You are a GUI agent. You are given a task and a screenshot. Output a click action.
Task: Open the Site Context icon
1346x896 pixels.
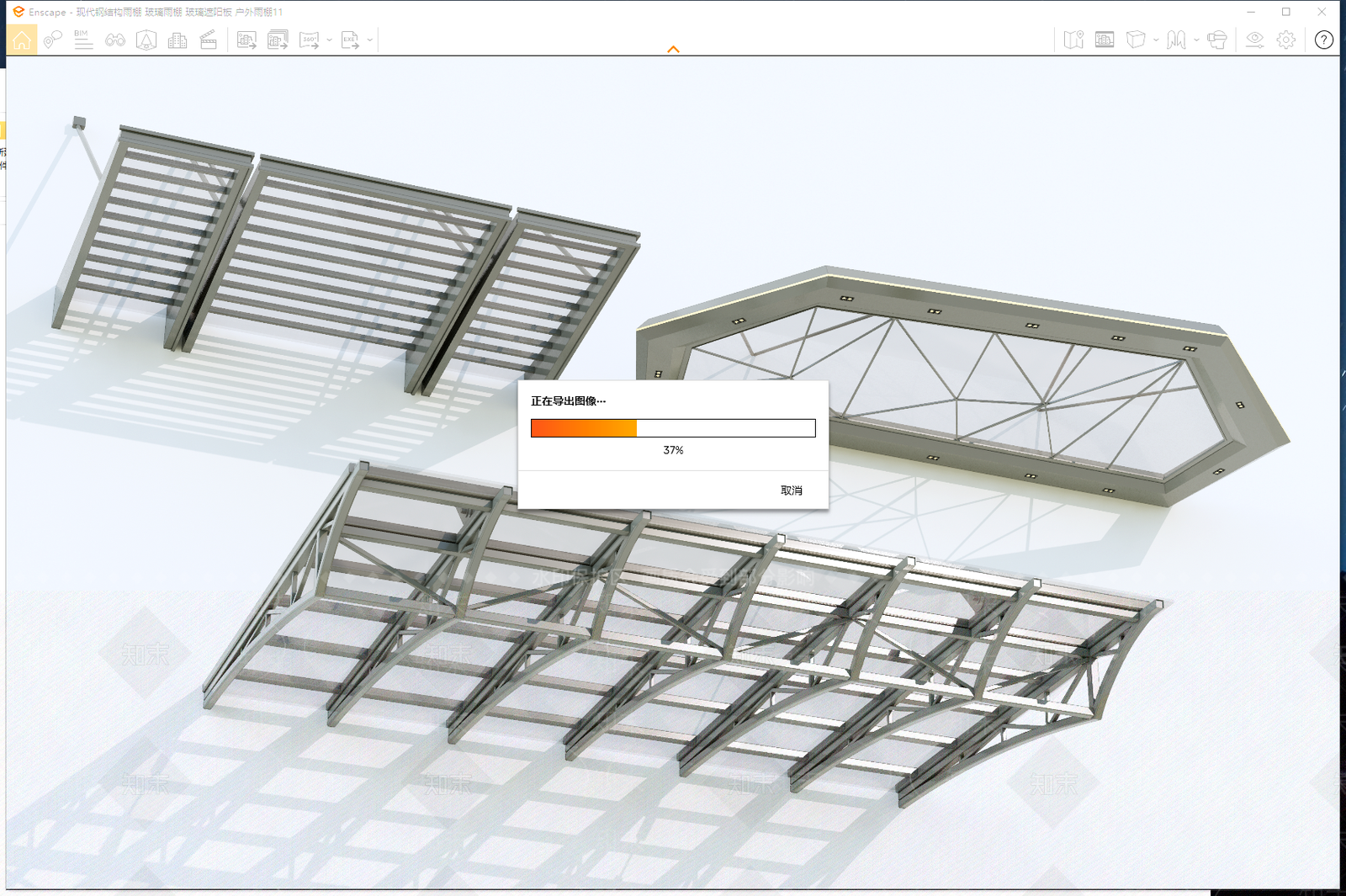click(146, 40)
